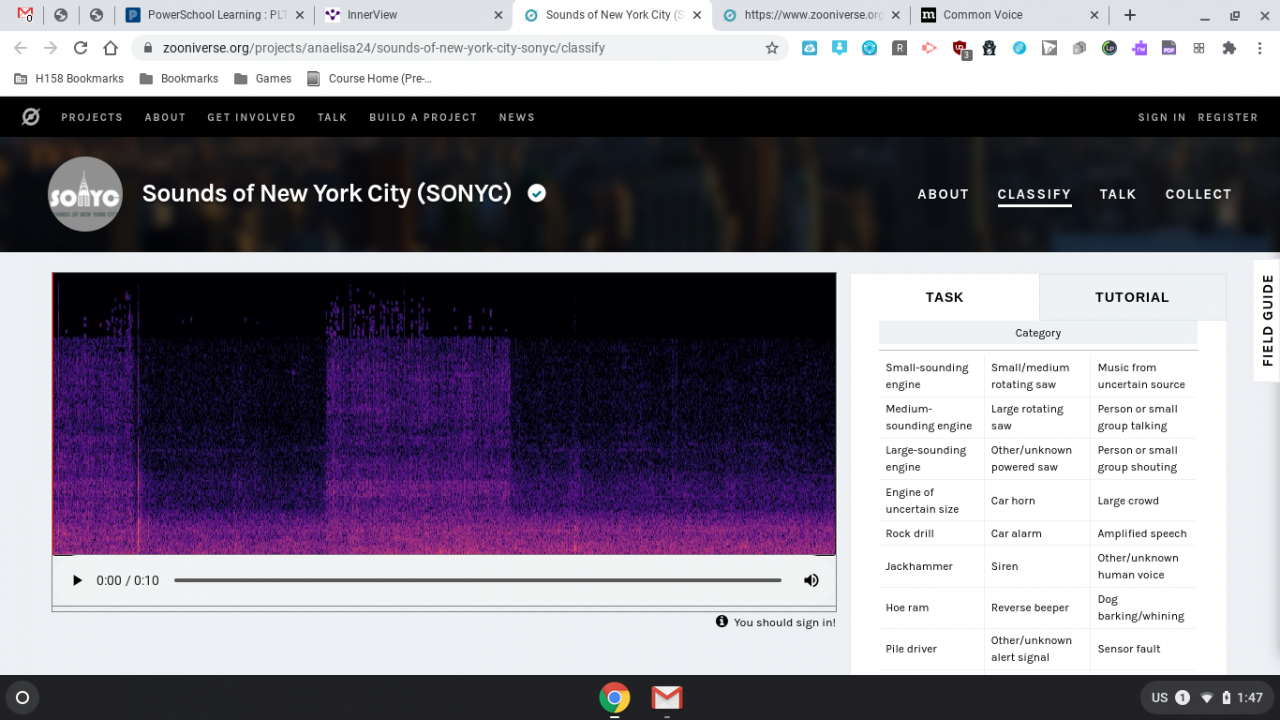Choose Other/unknown human voice

[1144, 566]
